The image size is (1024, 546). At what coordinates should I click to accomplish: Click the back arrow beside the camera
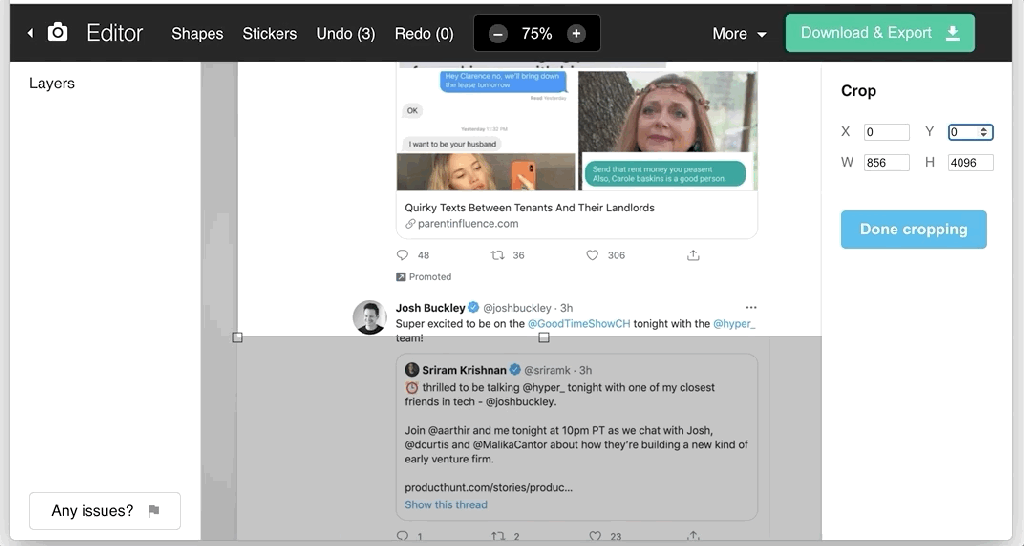(30, 33)
